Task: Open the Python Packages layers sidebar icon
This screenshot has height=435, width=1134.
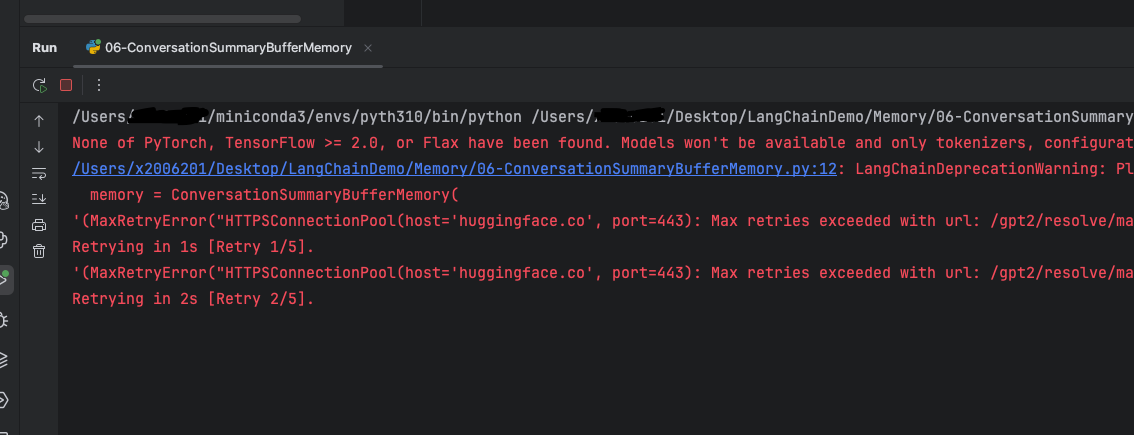Action: pos(4,359)
